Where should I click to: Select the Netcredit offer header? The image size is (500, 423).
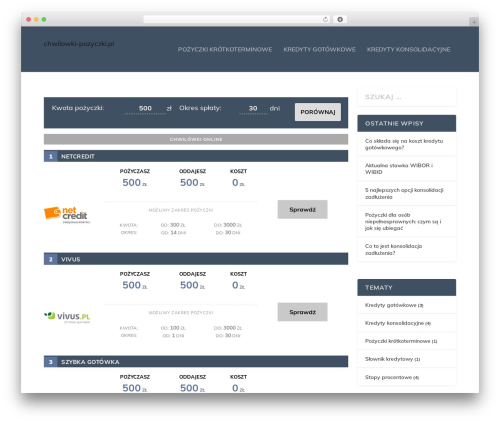coord(196,156)
